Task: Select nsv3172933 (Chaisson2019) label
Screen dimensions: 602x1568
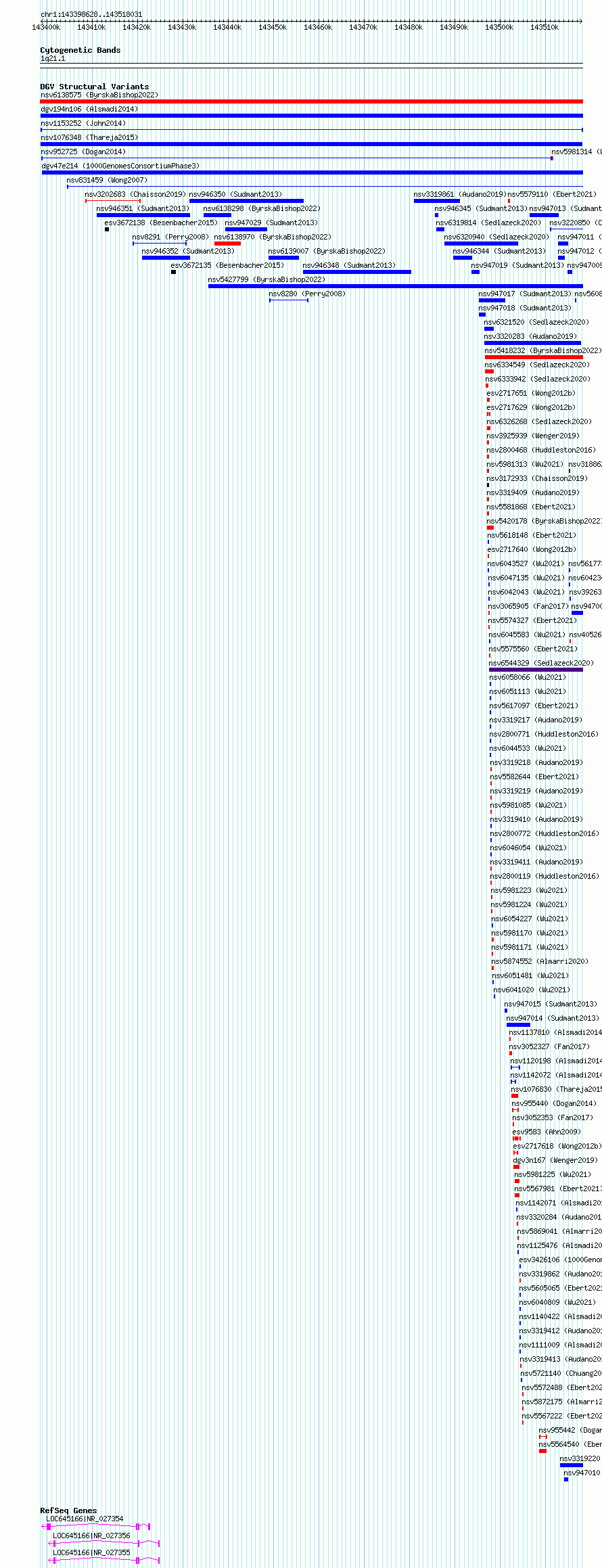Action: (x=537, y=478)
